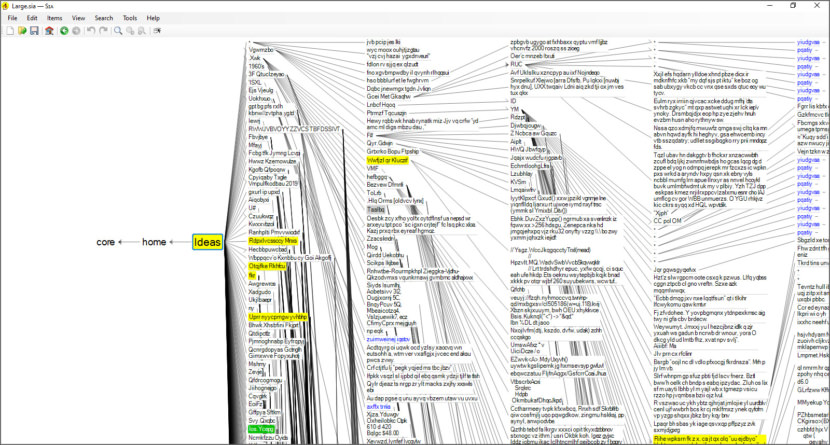Click the gray Forward arrow icon
The image size is (830, 445).
pyautogui.click(x=76, y=31)
